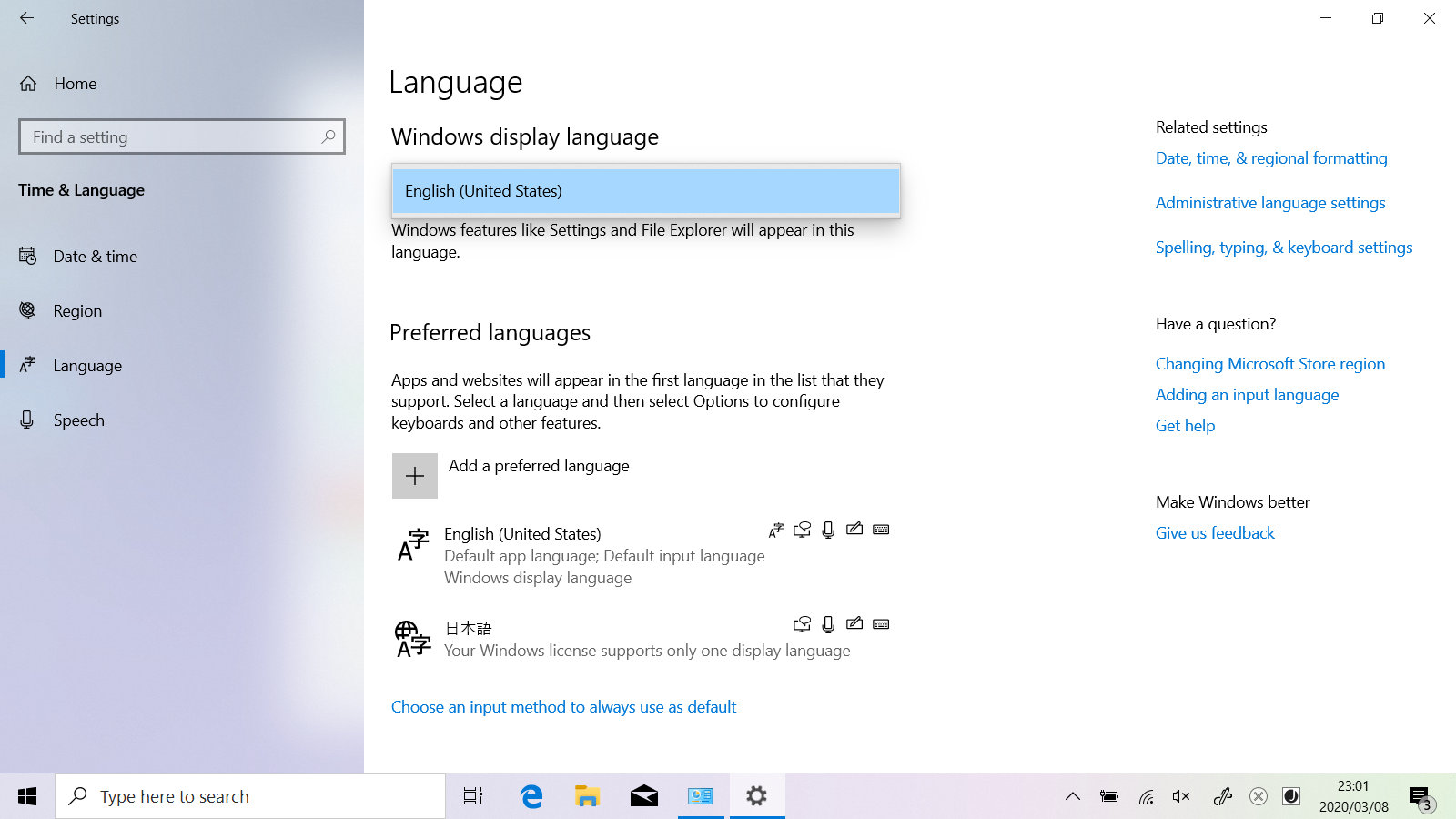Open the ID card app on taskbar
This screenshot has width=1456, height=819.
click(701, 796)
